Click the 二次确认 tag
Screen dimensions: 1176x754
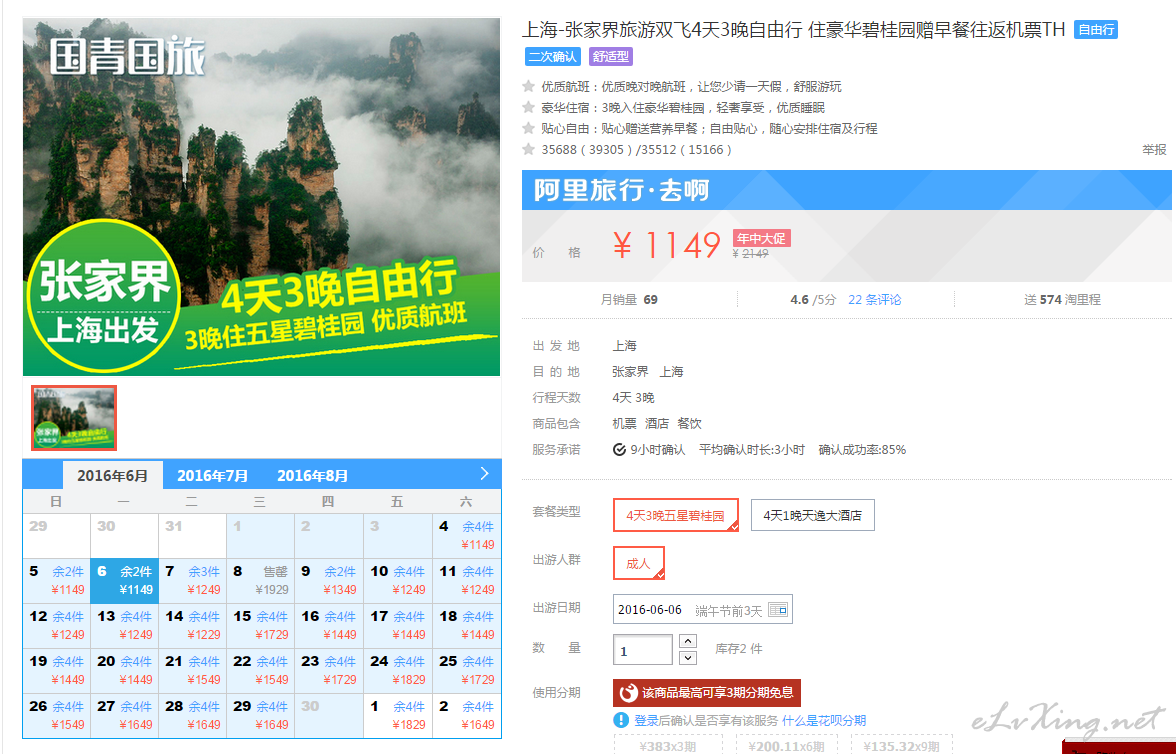[x=553, y=56]
